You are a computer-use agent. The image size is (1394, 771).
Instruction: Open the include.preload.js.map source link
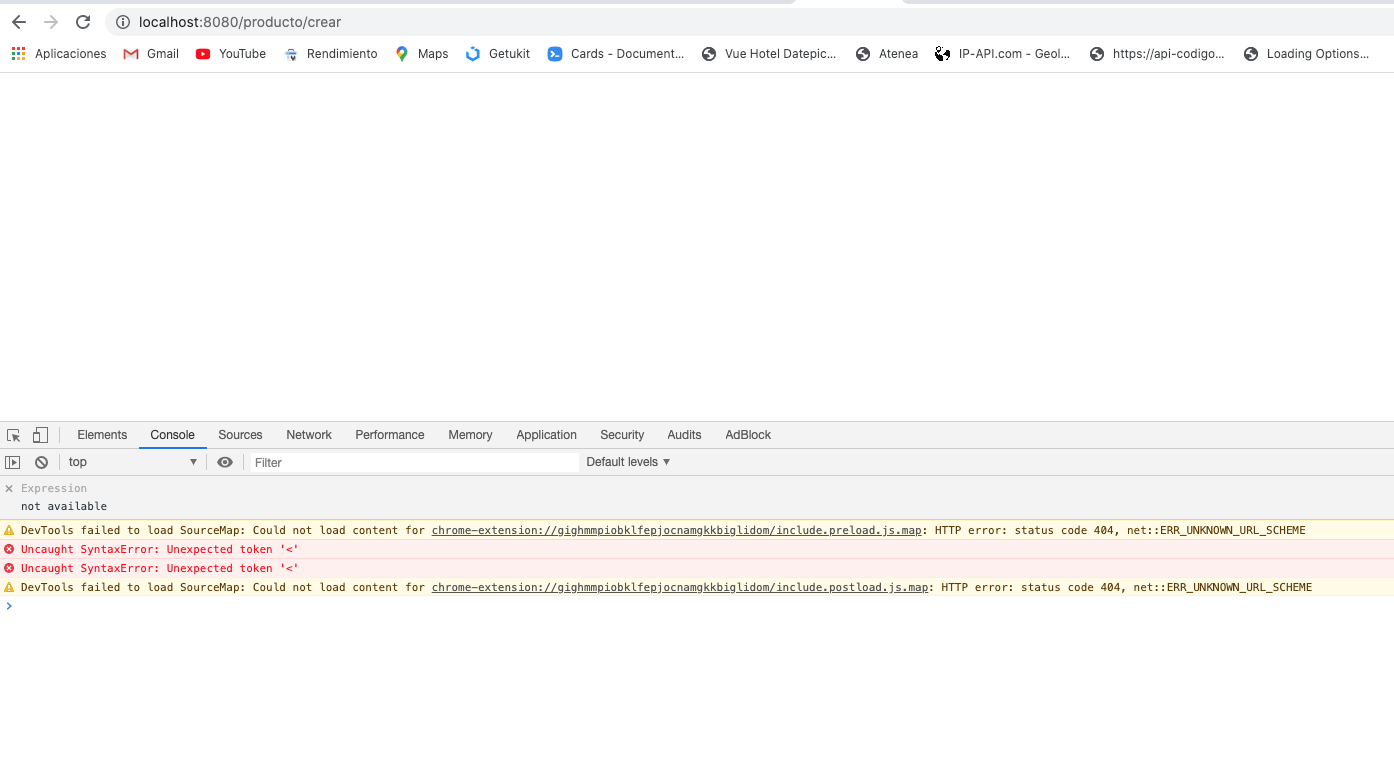click(x=677, y=530)
